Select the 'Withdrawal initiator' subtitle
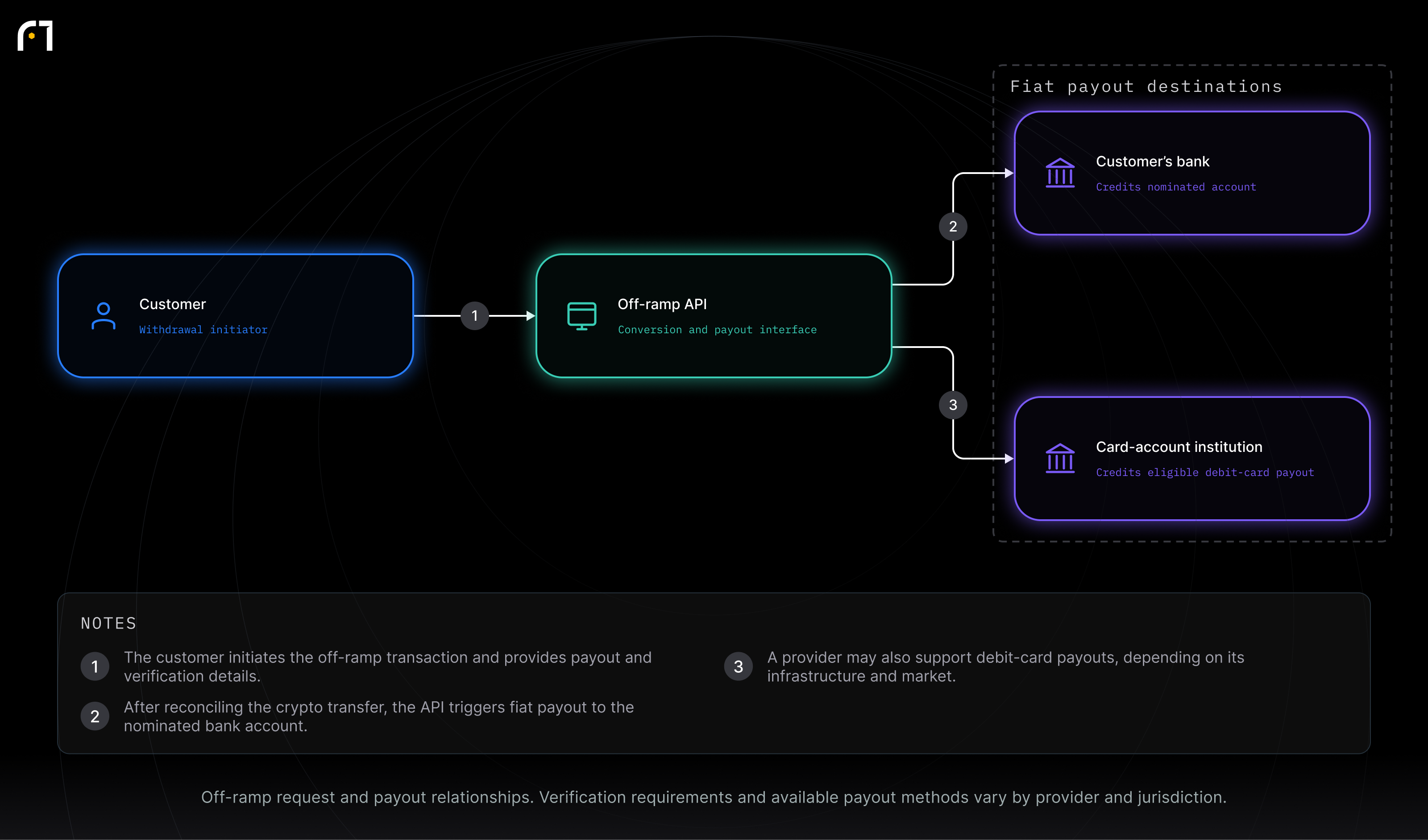 tap(203, 330)
